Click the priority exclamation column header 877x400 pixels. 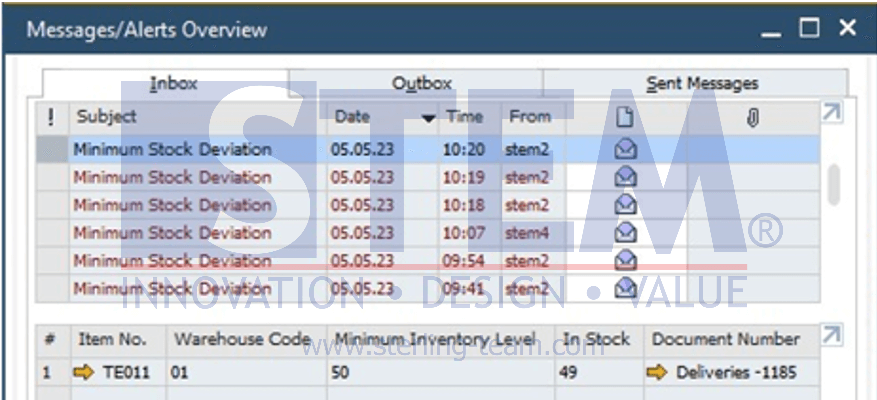coord(51,117)
